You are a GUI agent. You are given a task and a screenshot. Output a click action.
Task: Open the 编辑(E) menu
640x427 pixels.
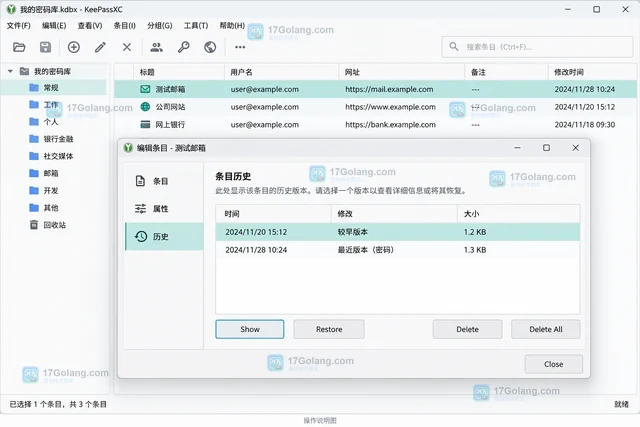pyautogui.click(x=54, y=26)
